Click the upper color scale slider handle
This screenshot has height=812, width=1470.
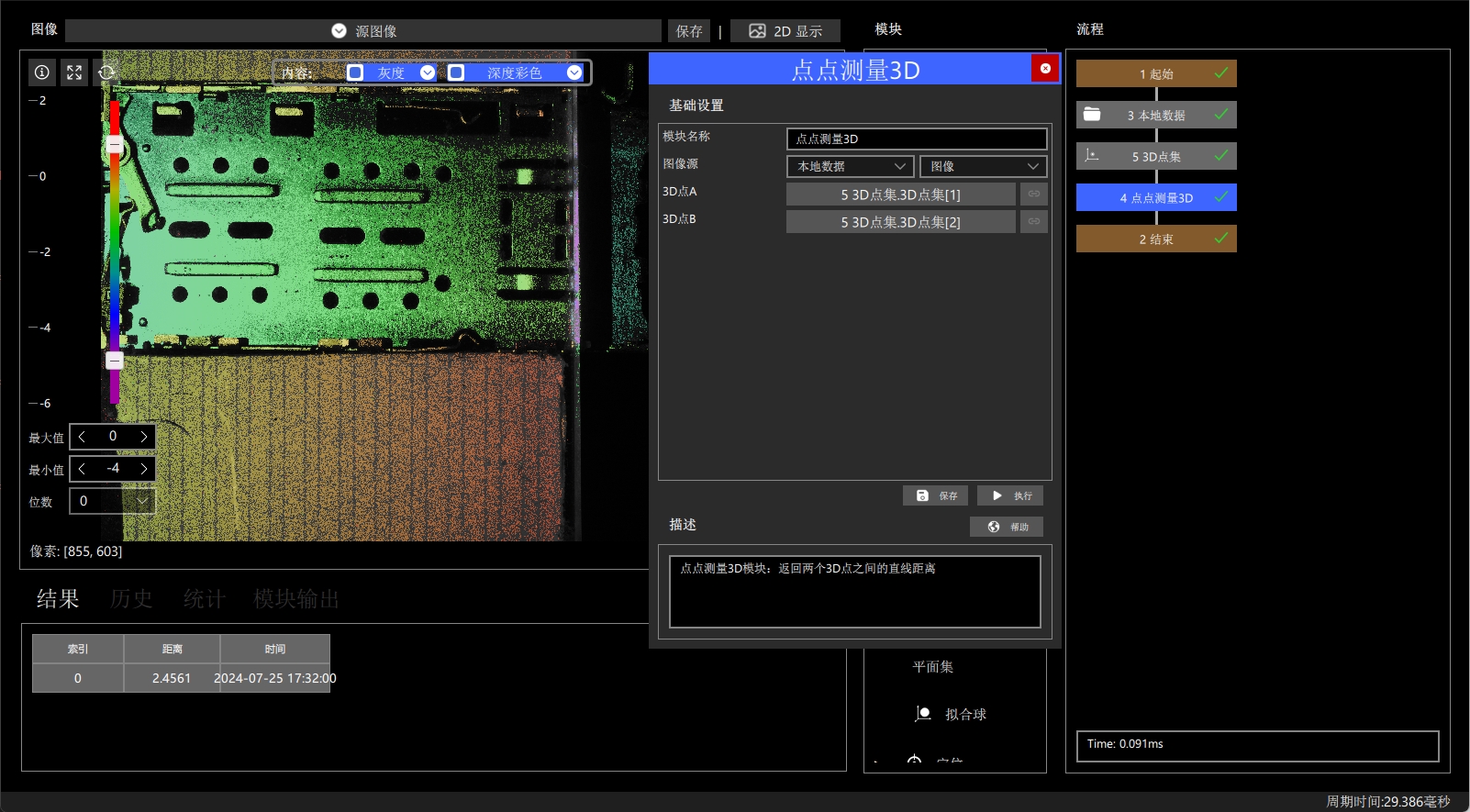tap(115, 145)
